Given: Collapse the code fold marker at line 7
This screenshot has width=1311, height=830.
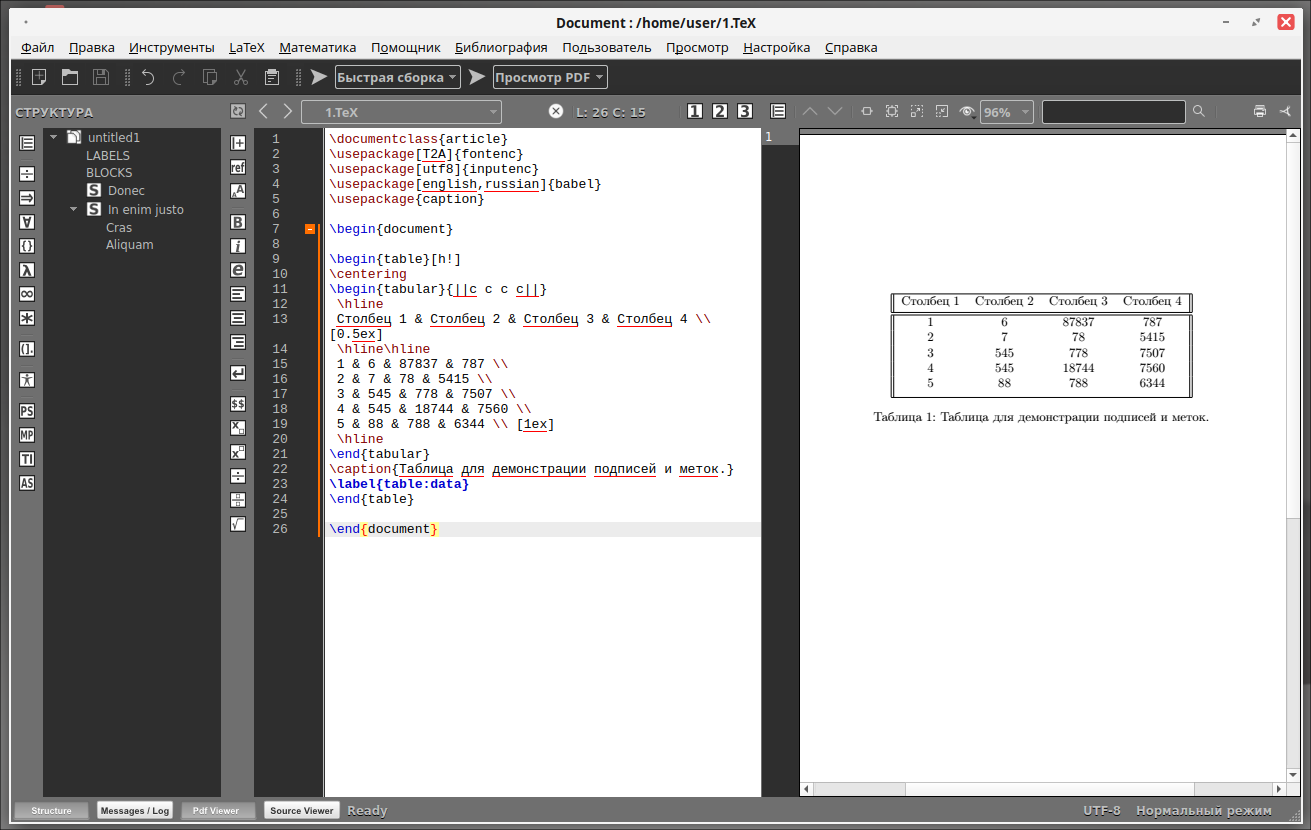Looking at the screenshot, I should pos(310,229).
